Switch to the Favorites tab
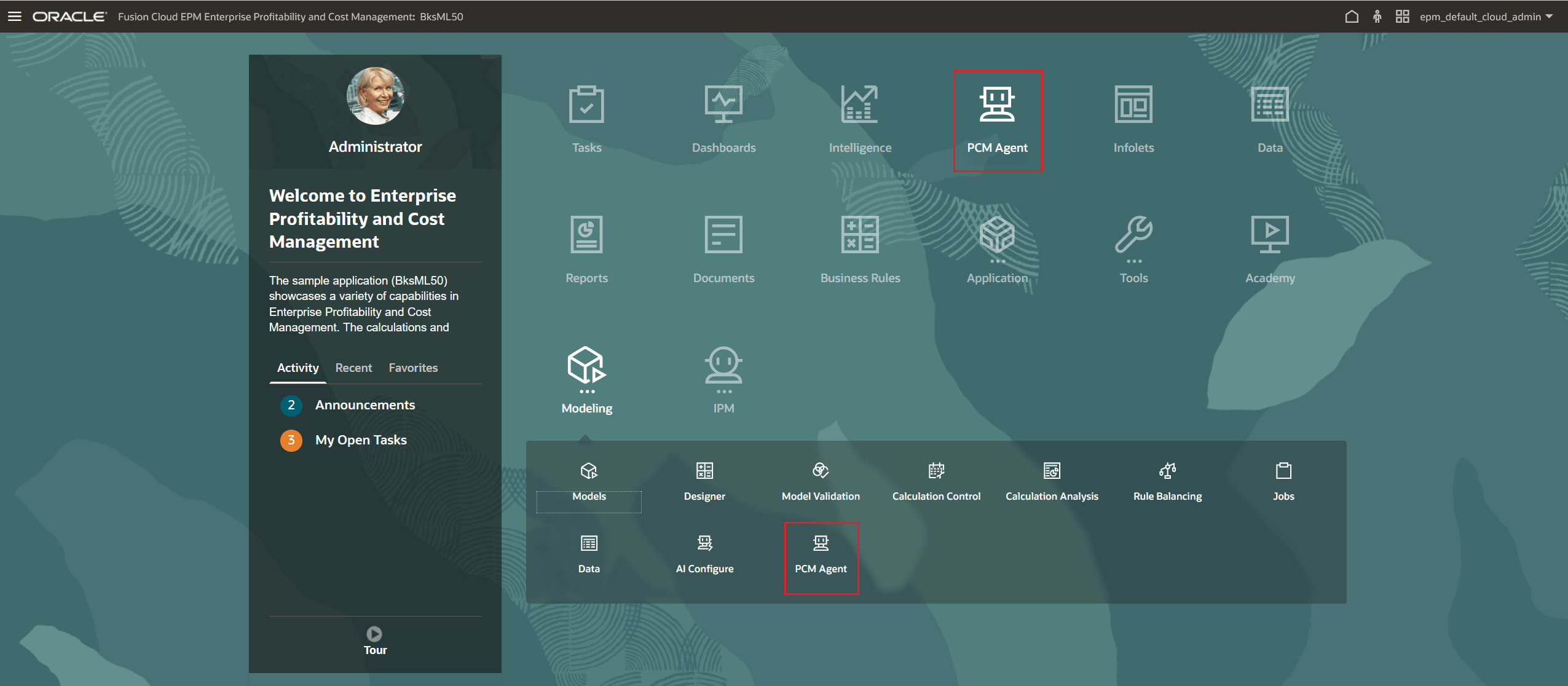 pos(413,368)
